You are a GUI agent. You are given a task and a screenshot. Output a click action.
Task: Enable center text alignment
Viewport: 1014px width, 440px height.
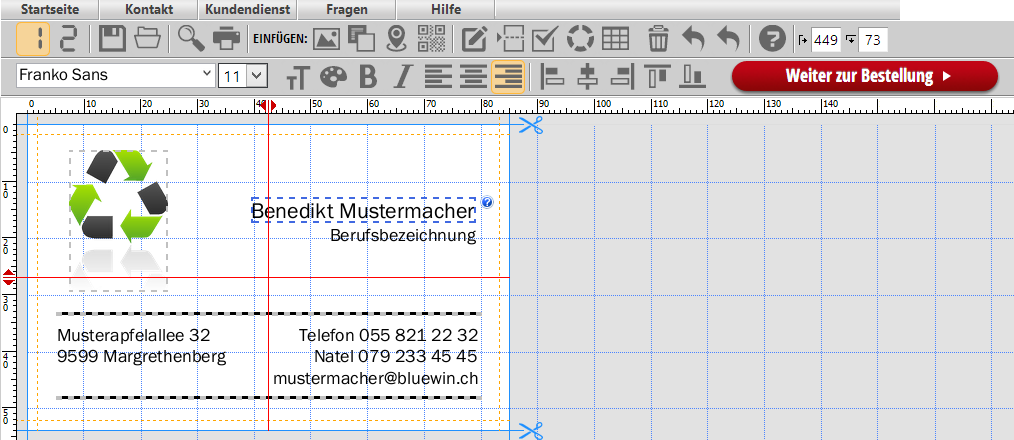(x=473, y=76)
